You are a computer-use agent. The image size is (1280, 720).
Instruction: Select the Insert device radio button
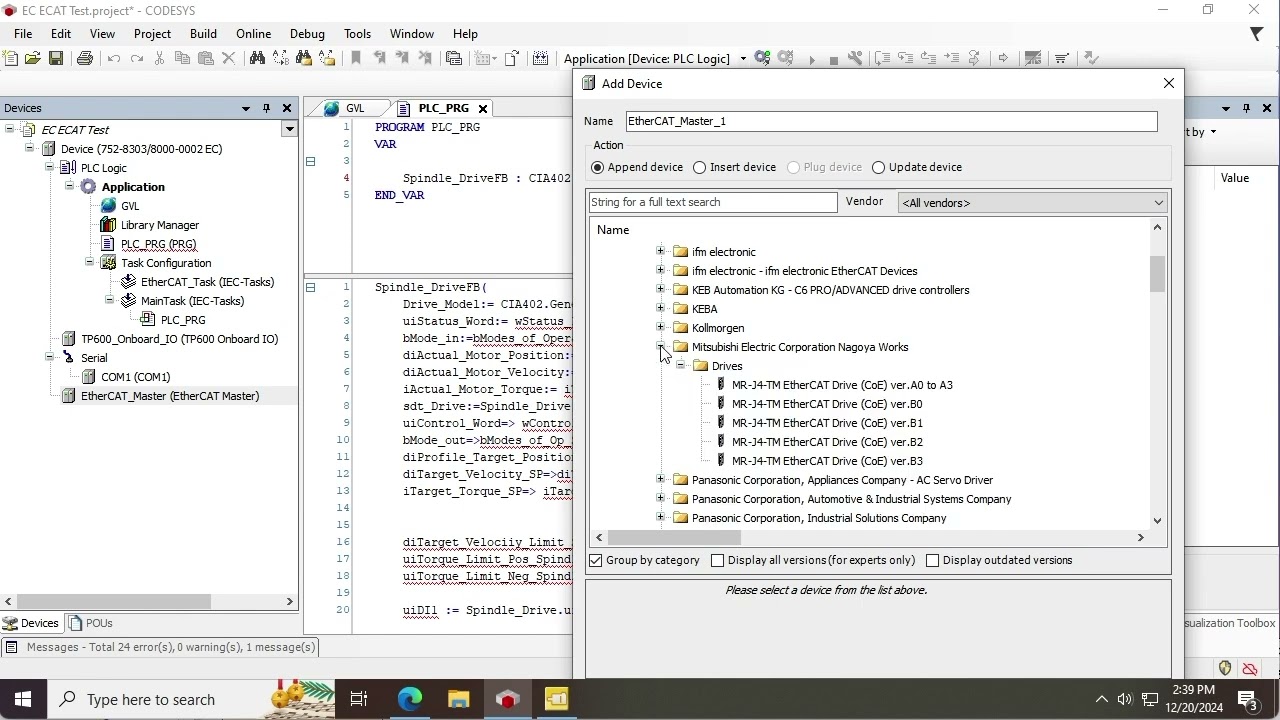click(700, 167)
